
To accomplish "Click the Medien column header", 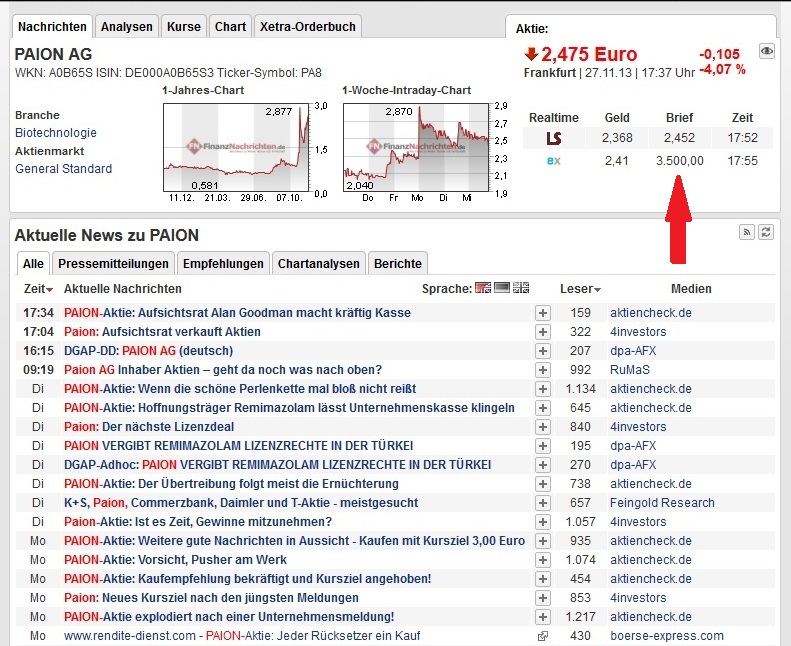I will click(x=691, y=289).
